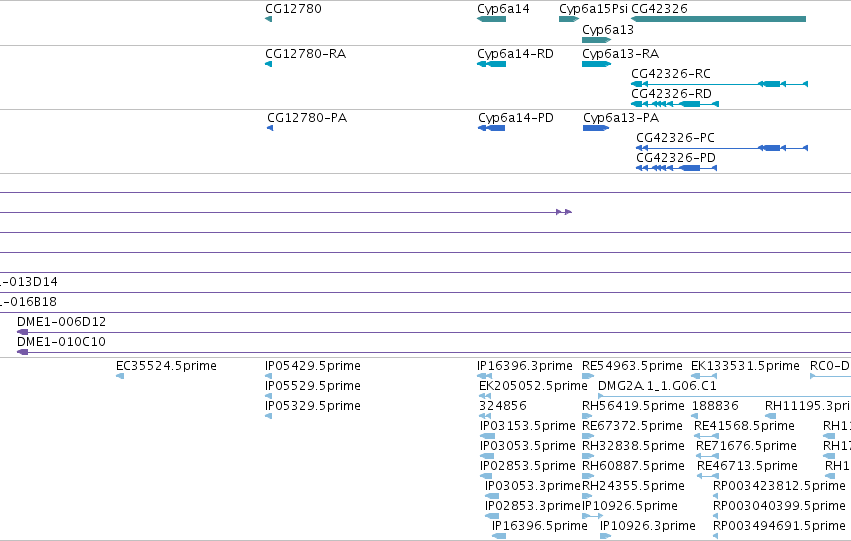Viewport: 851px width, 541px height.
Task: Click the Cyp6a15Psi gene label
Action: (x=593, y=9)
